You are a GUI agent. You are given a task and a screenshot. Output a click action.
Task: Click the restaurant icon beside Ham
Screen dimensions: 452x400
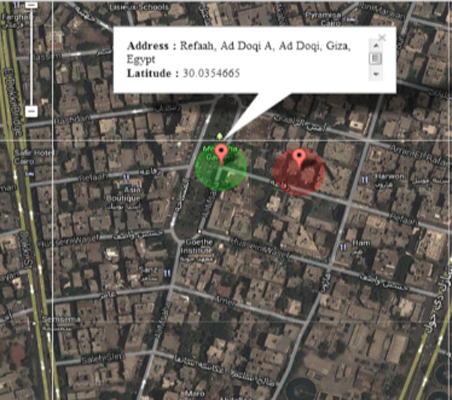pyautogui.click(x=343, y=247)
